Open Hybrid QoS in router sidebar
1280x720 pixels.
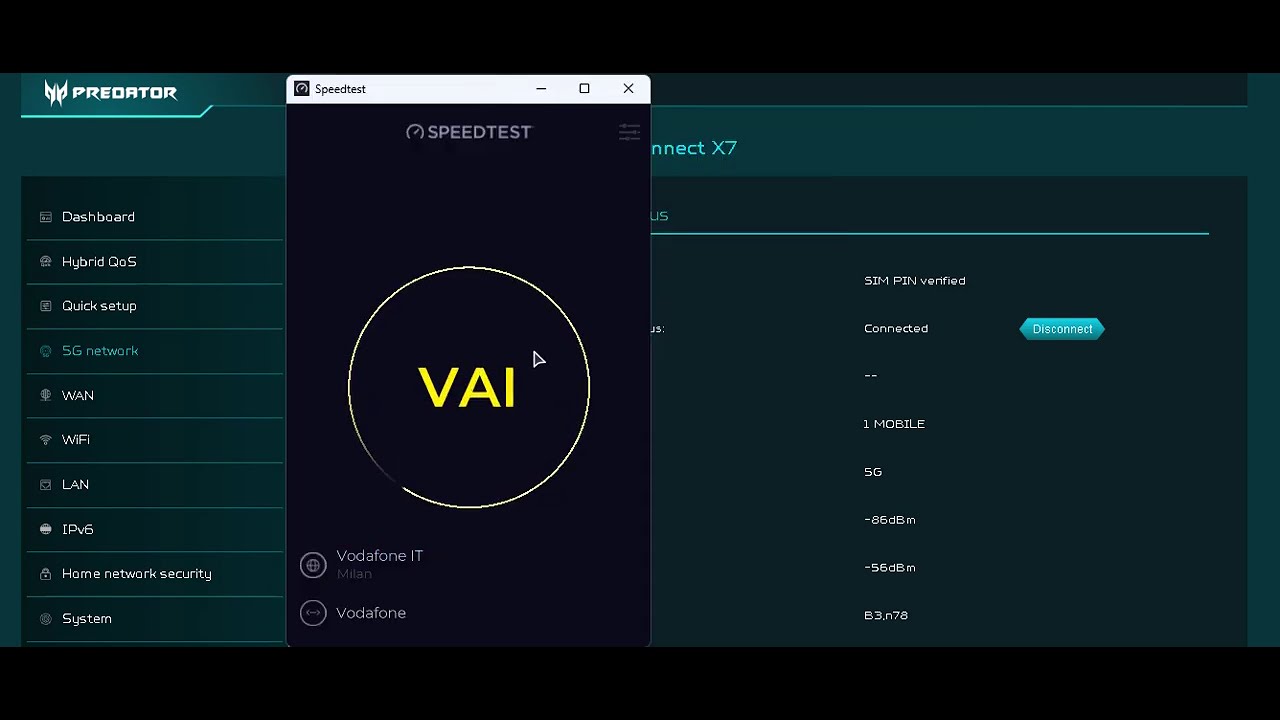coord(99,262)
